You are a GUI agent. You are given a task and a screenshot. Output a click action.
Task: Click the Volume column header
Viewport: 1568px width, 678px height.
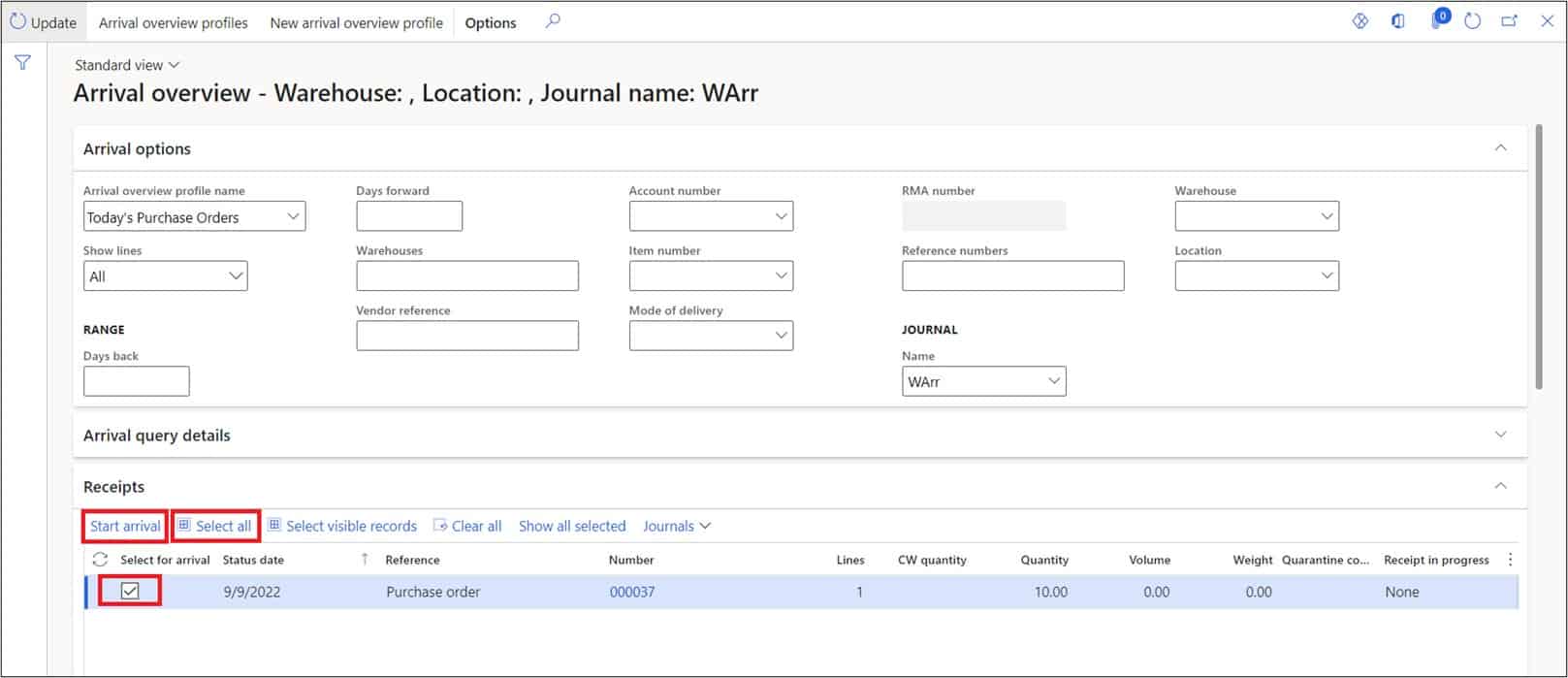pos(1149,560)
